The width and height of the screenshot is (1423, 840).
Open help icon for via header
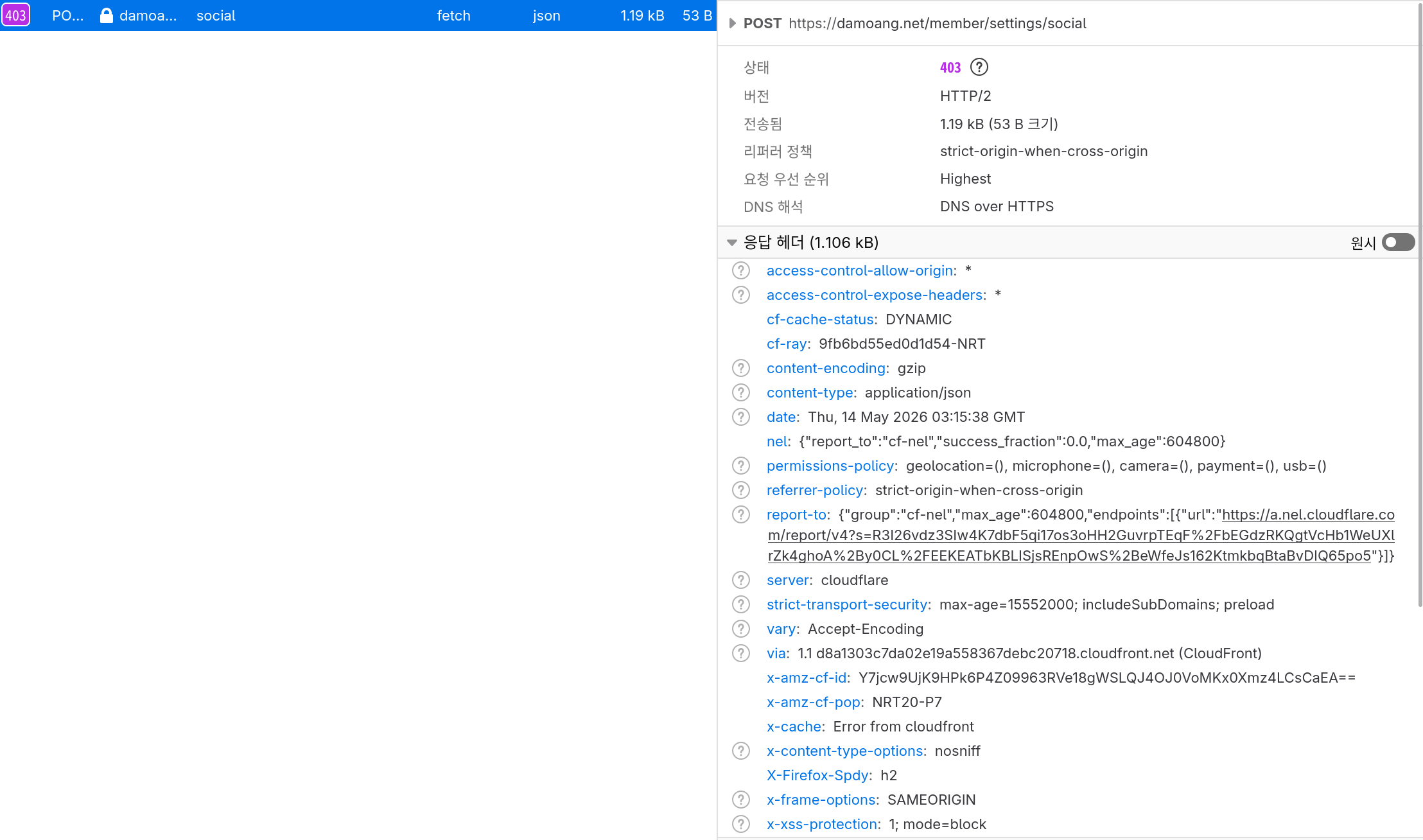pos(741,653)
